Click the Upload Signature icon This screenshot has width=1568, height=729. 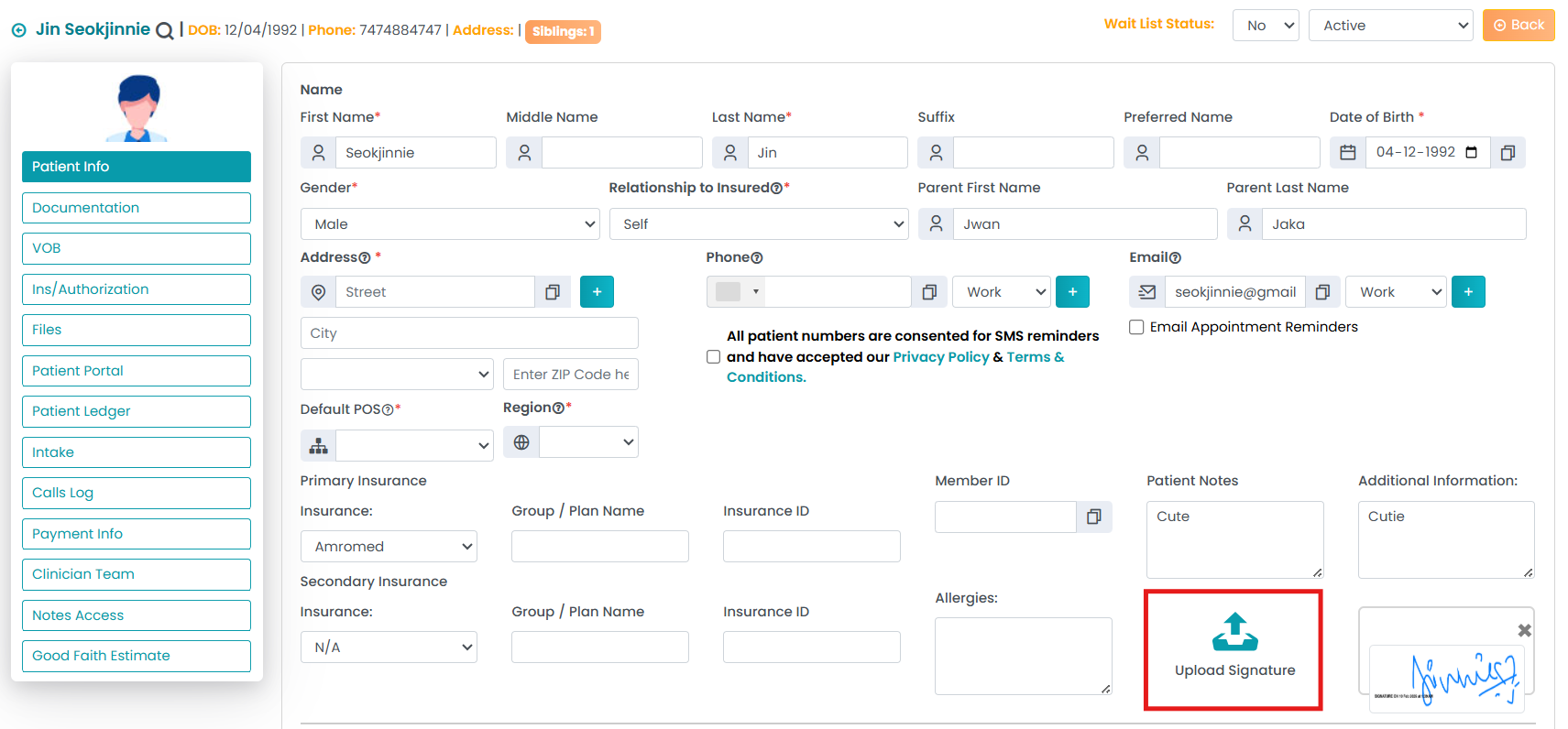[1234, 632]
